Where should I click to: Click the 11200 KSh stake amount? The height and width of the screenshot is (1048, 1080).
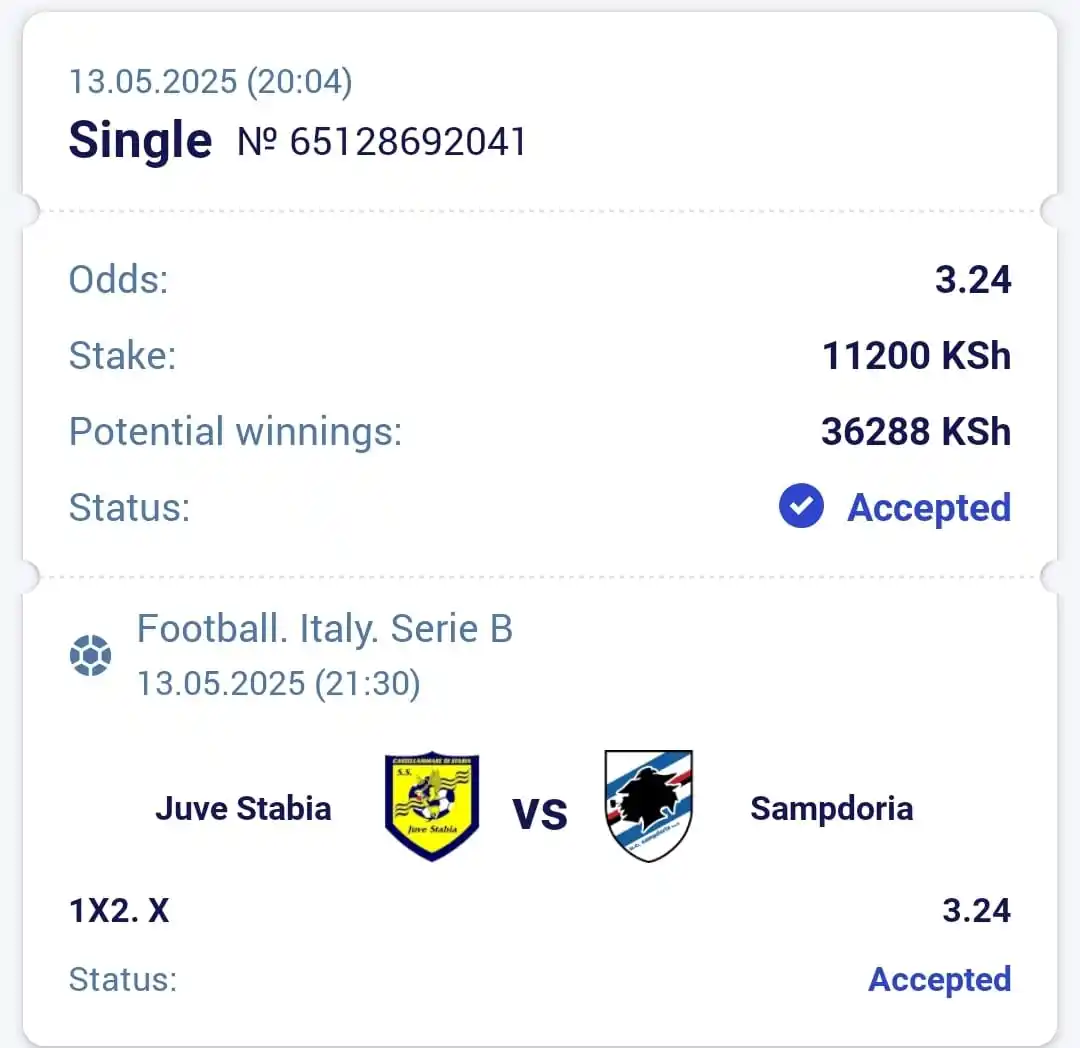tap(917, 356)
